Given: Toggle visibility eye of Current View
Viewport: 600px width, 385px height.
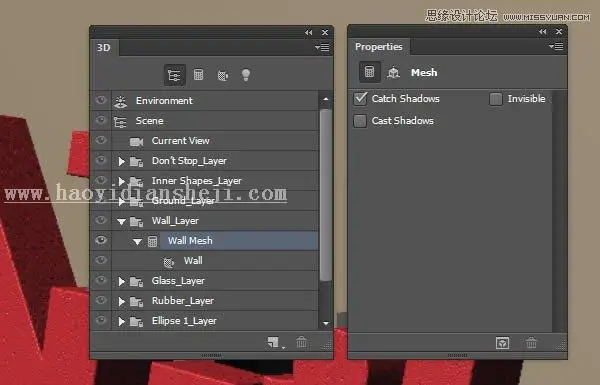Looking at the screenshot, I should pos(101,140).
